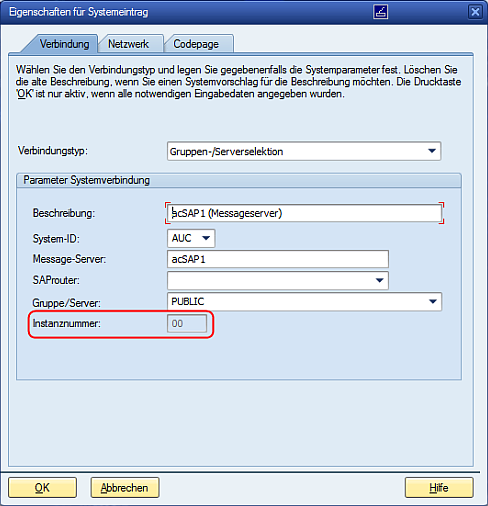
Task: Open the Codepage tab
Action: [x=196, y=44]
